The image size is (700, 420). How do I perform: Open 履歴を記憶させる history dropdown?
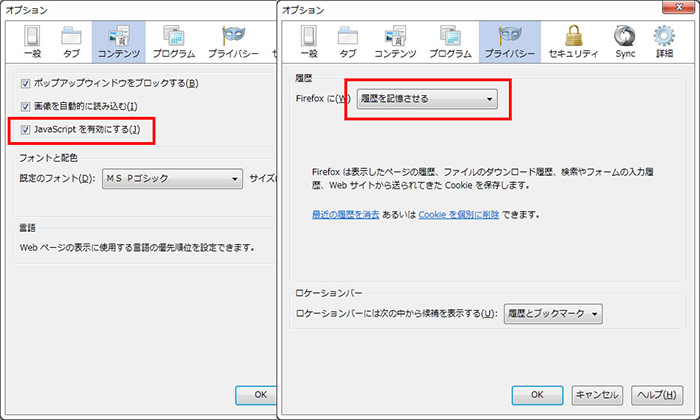427,99
